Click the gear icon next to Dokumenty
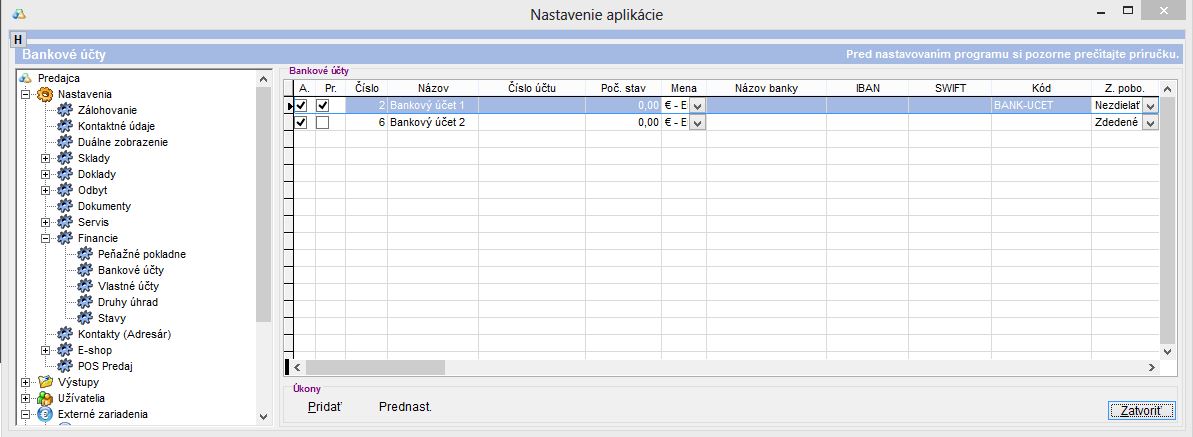Screen dimensions: 1193x437 pos(66,206)
